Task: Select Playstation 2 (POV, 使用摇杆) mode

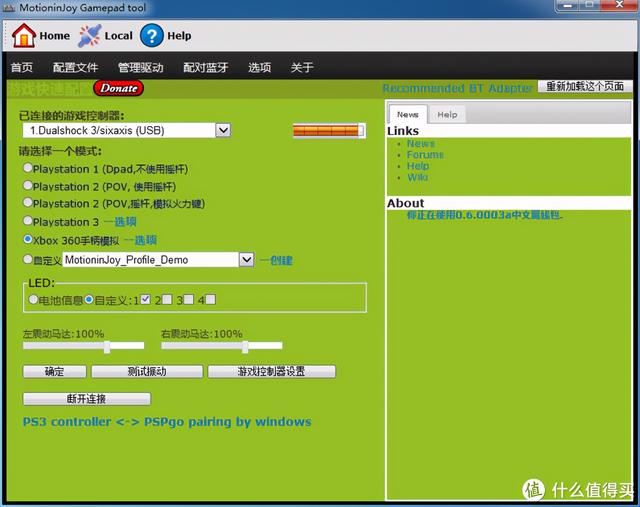Action: (27, 185)
